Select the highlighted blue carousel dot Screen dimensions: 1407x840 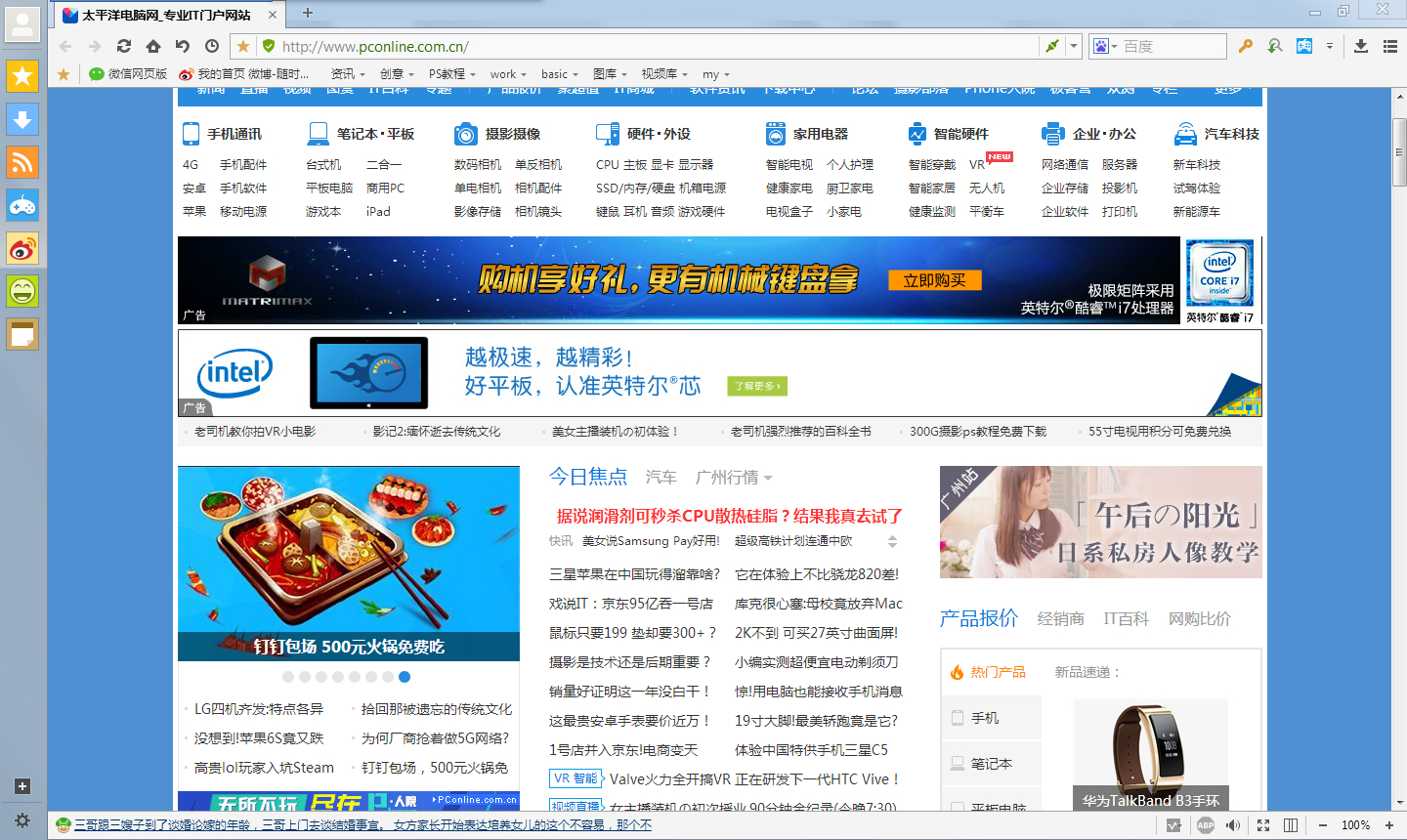pyautogui.click(x=405, y=677)
